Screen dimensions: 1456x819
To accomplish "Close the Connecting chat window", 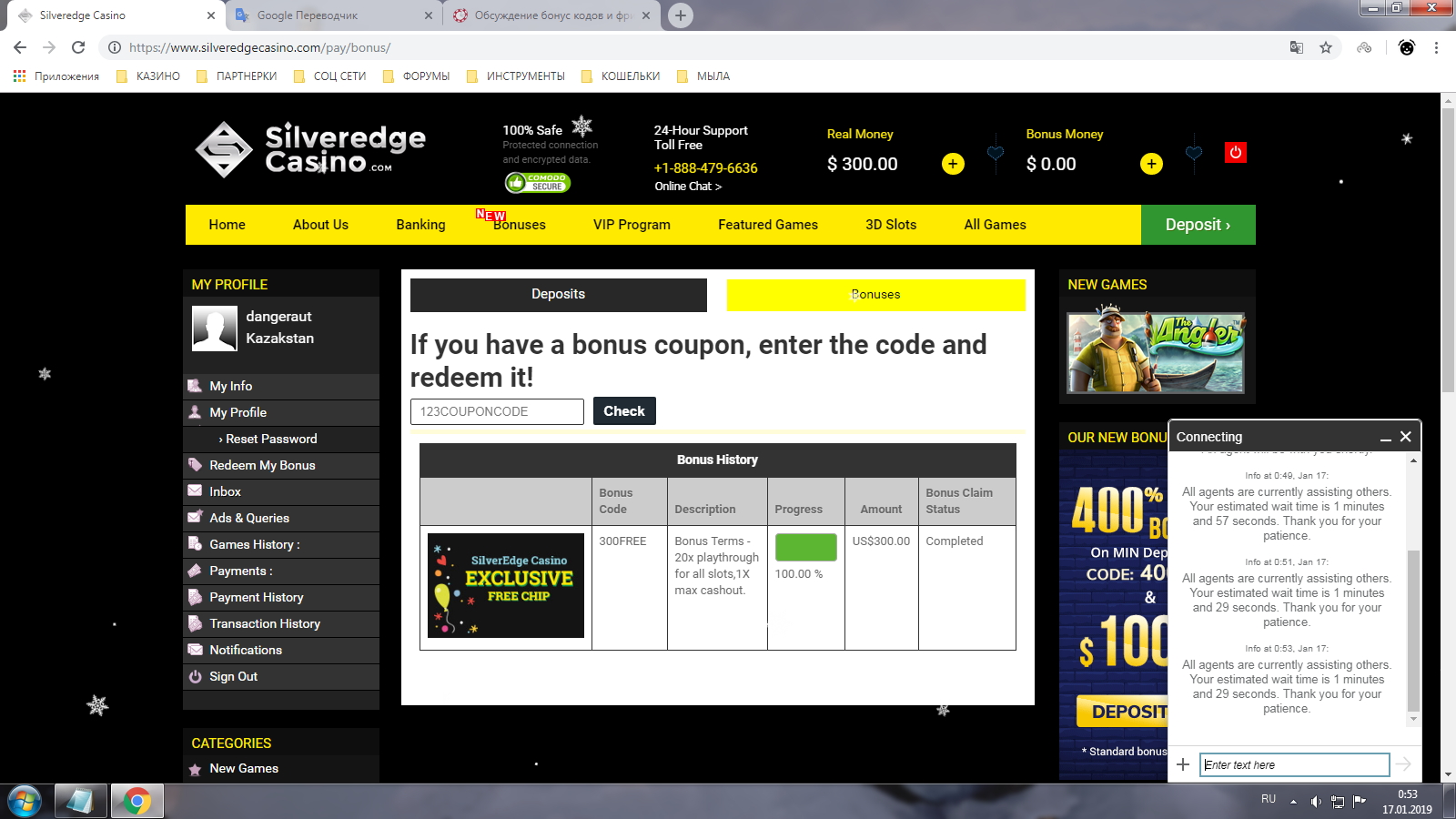I will pyautogui.click(x=1406, y=437).
